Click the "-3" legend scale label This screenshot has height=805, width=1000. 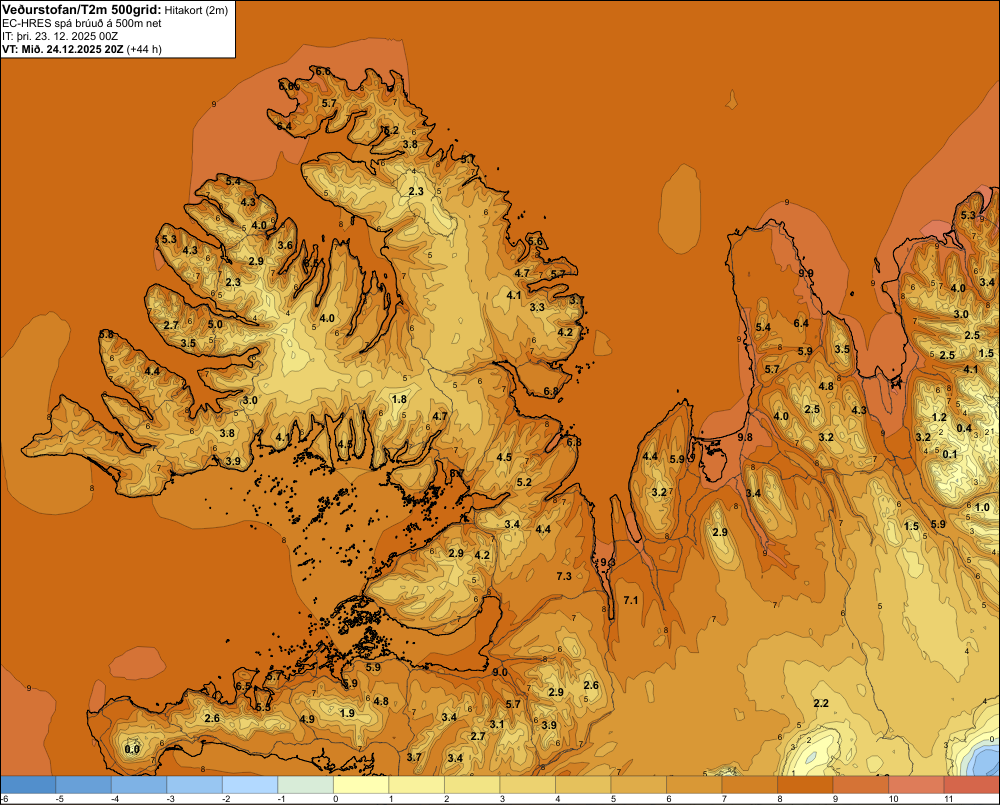point(168,799)
